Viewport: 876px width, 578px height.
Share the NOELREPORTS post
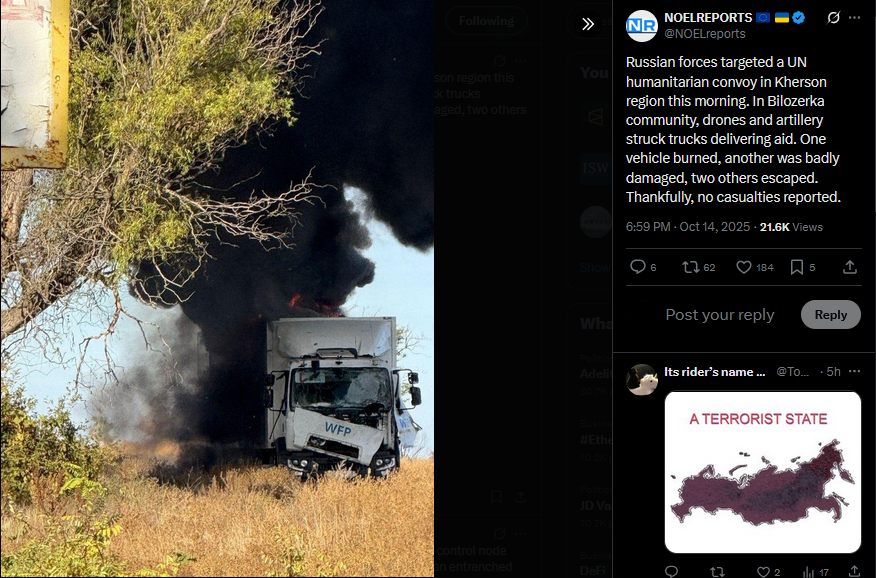850,267
